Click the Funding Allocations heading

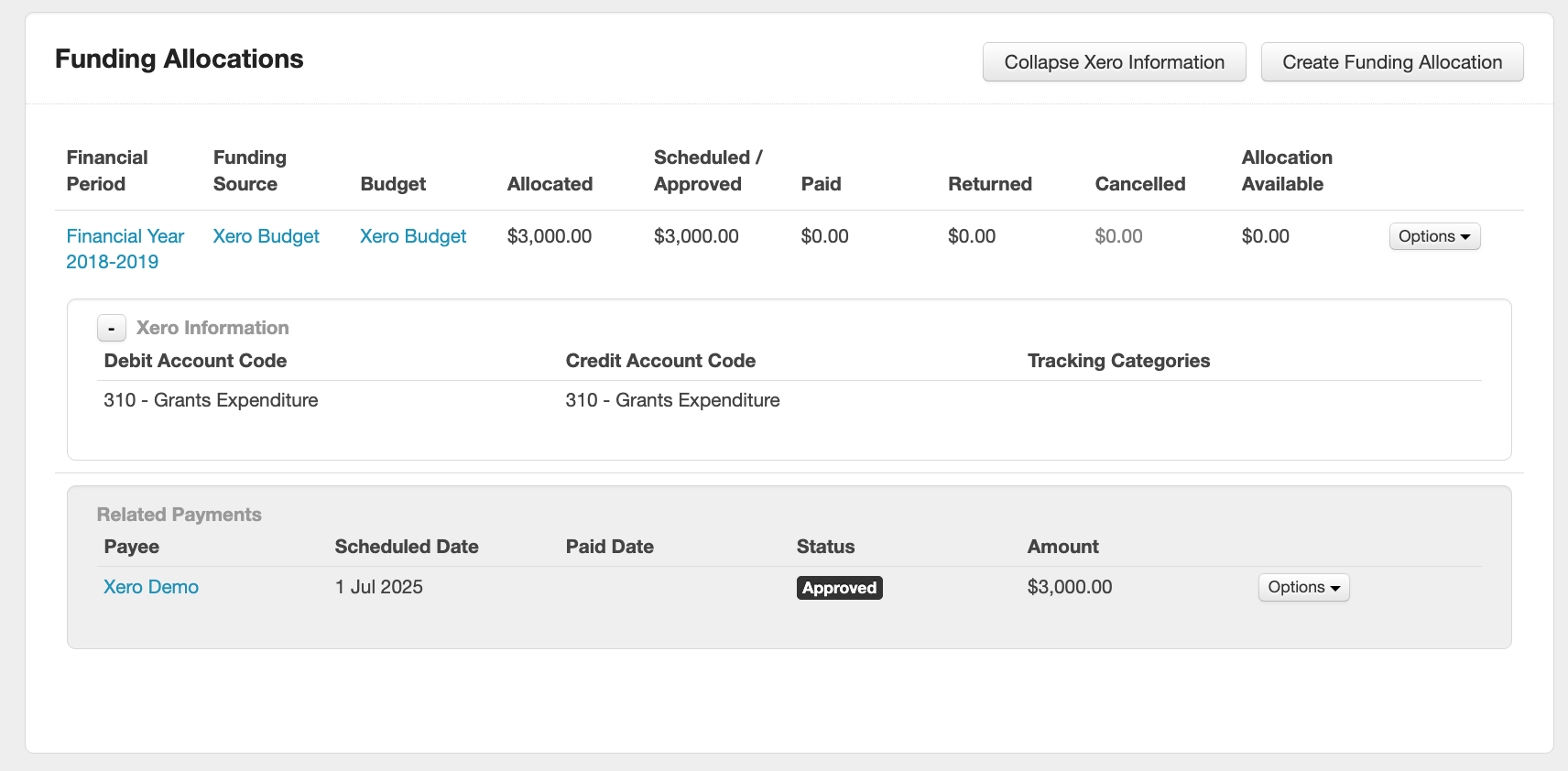pyautogui.click(x=180, y=59)
